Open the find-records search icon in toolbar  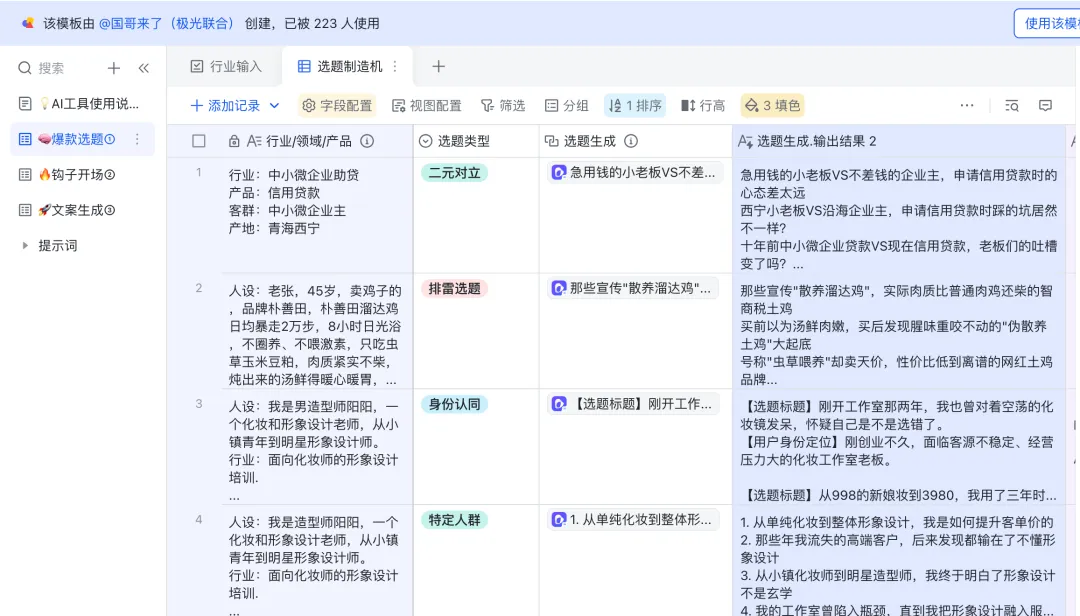1011,105
